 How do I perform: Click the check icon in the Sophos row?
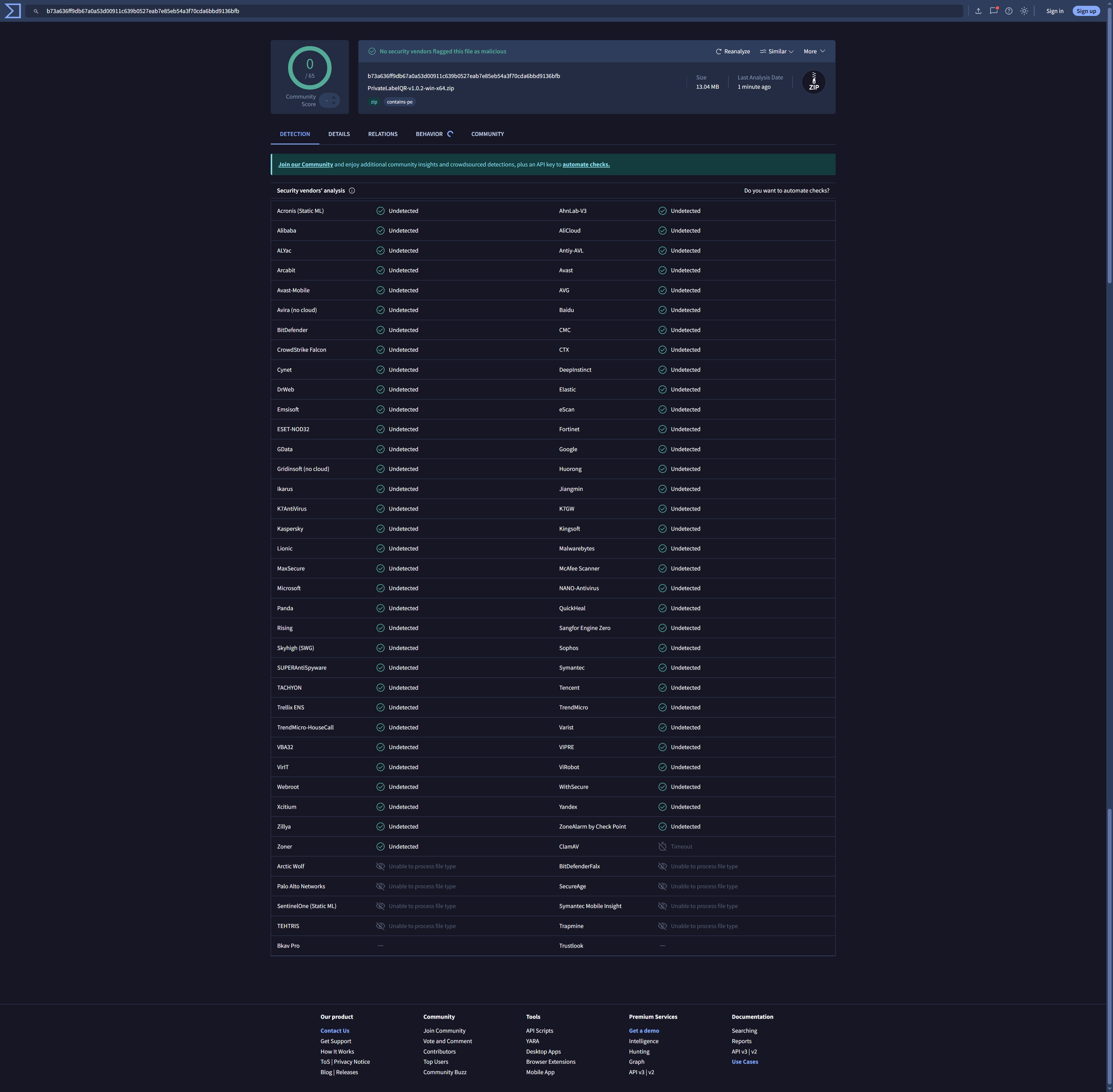tap(662, 648)
